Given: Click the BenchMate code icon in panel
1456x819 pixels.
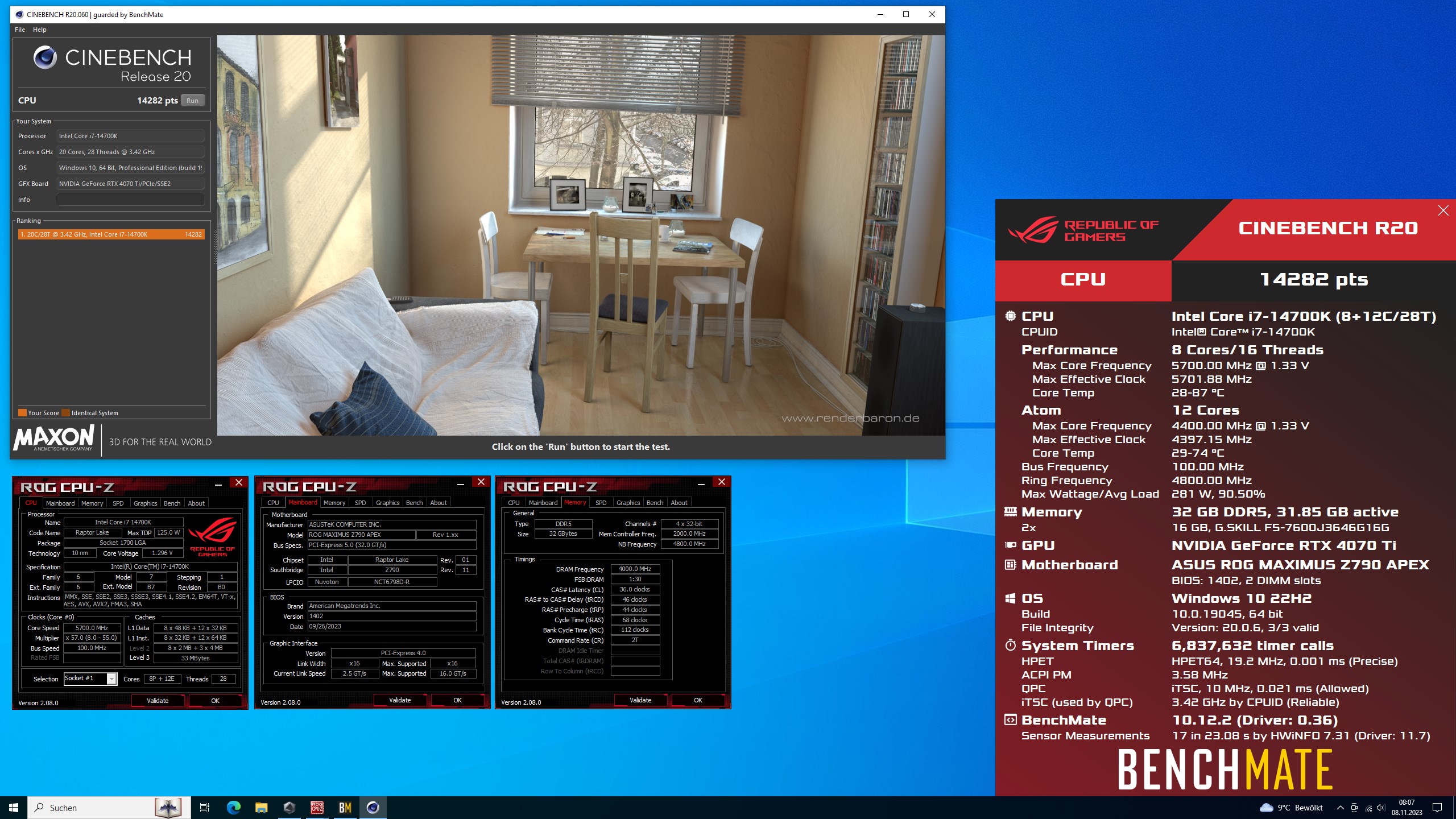Looking at the screenshot, I should click(x=1010, y=720).
